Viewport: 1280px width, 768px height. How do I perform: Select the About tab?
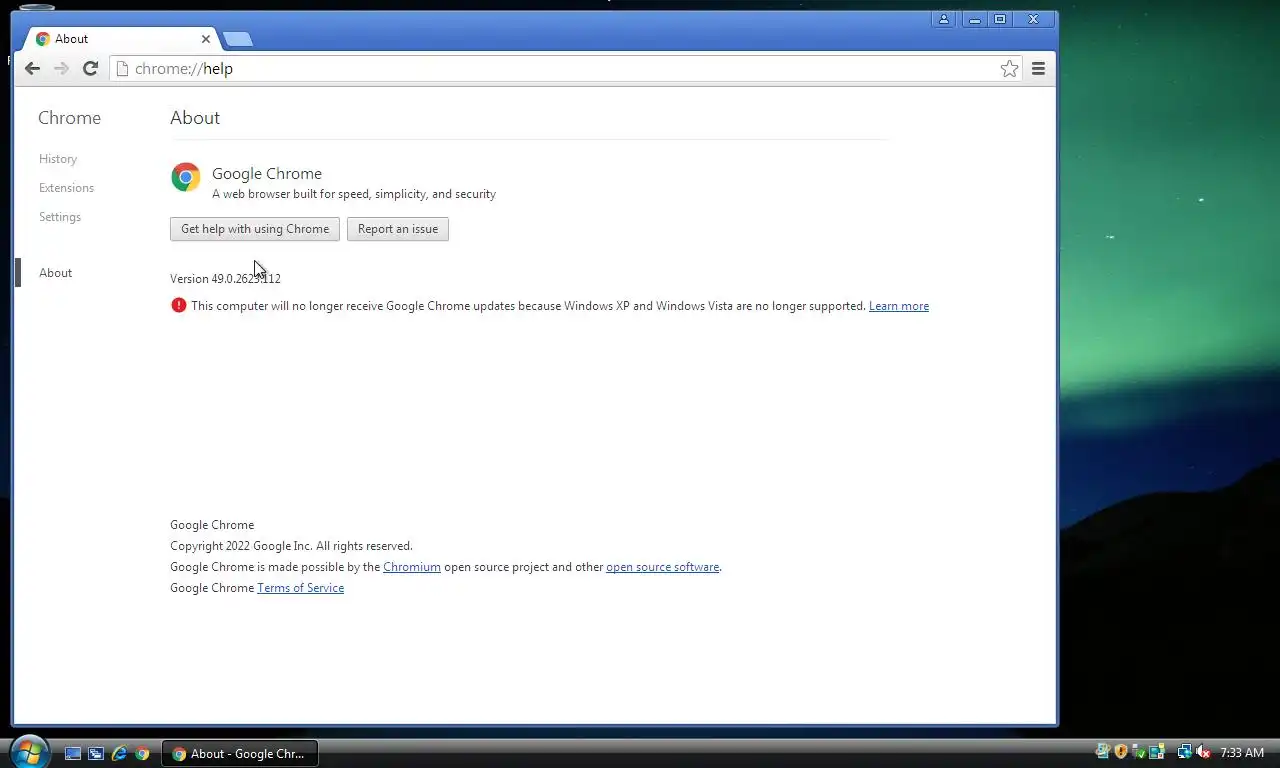point(122,39)
